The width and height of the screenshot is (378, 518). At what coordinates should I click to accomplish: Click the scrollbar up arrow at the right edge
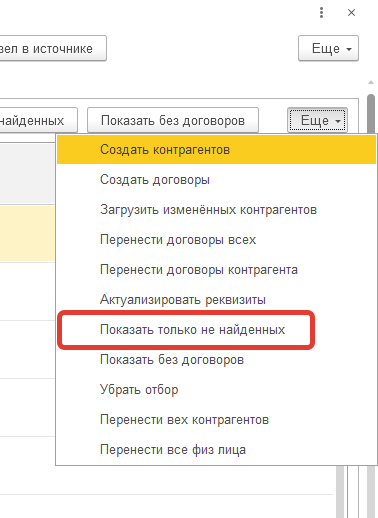coord(371,82)
